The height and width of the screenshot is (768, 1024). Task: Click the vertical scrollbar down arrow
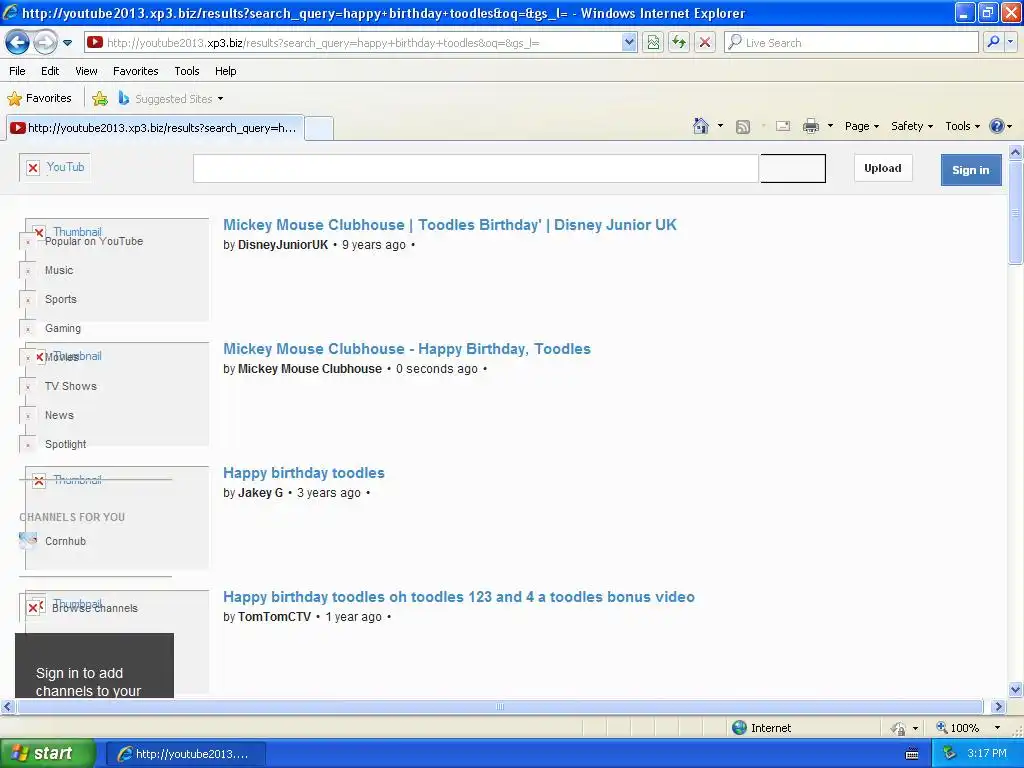pyautogui.click(x=1016, y=689)
